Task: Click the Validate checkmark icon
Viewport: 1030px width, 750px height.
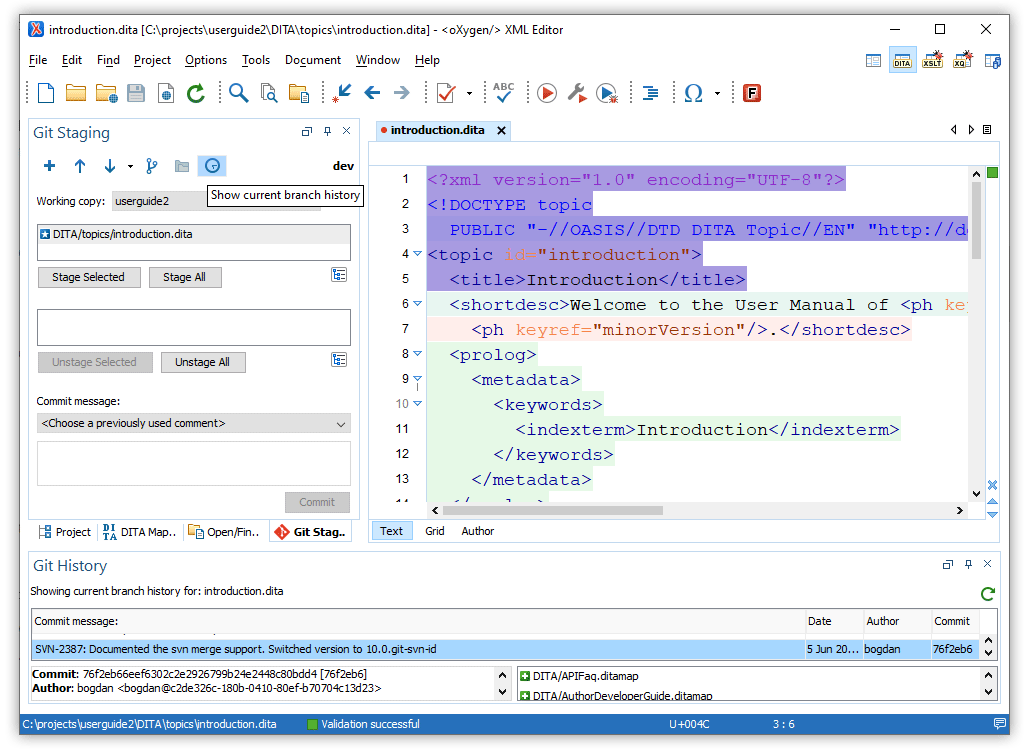Action: point(446,93)
